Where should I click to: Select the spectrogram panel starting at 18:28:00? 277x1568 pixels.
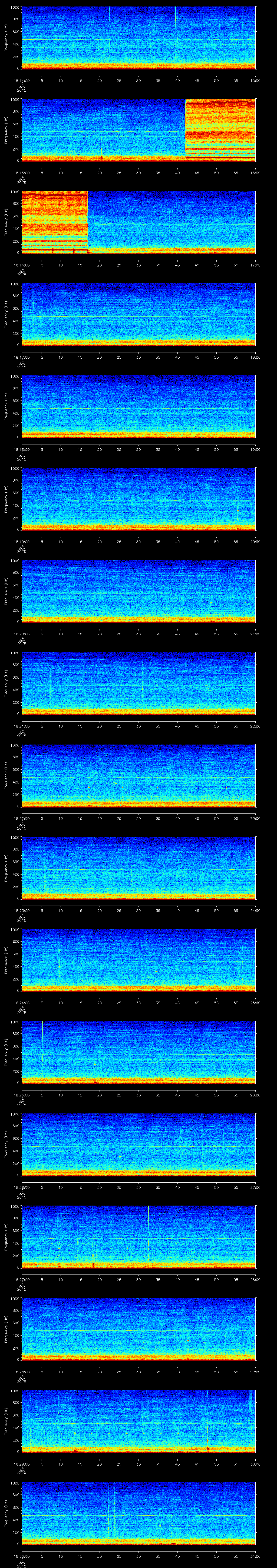coord(138,1329)
